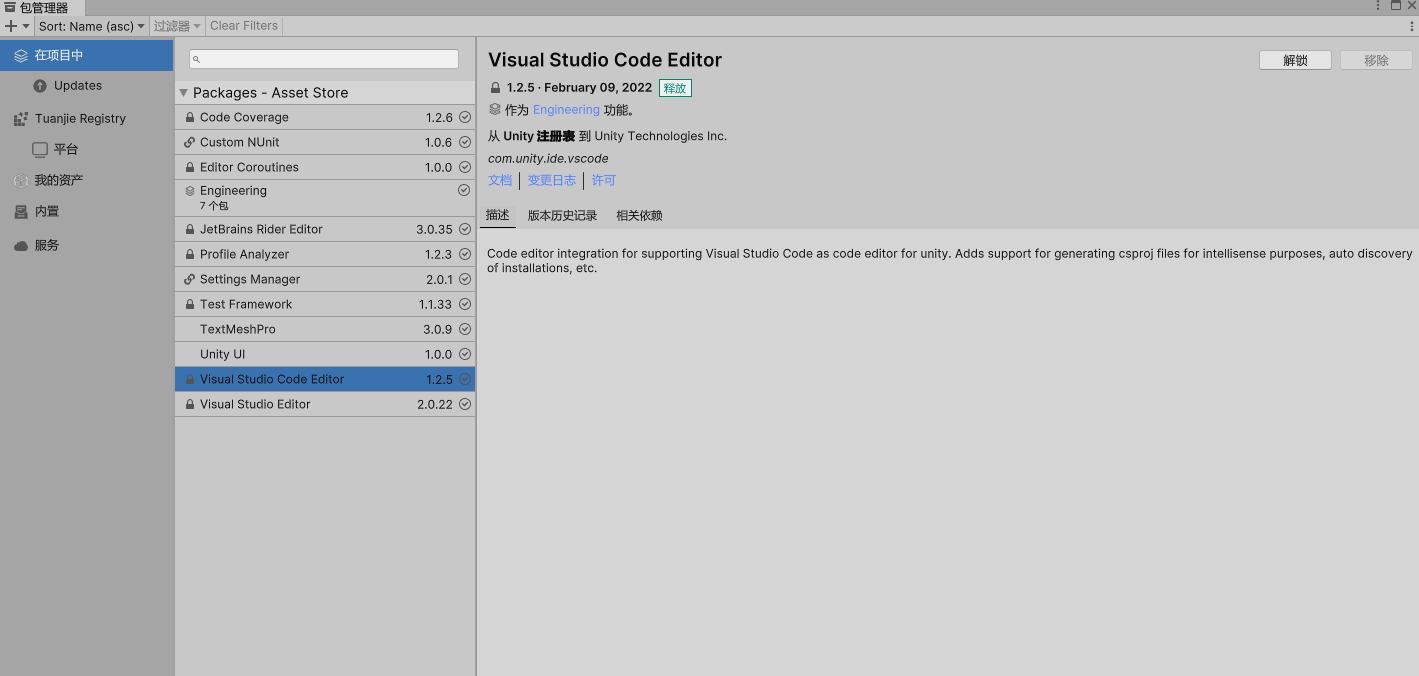Click the lock icon beside Code Coverage
This screenshot has height=676, width=1419.
click(x=190, y=117)
